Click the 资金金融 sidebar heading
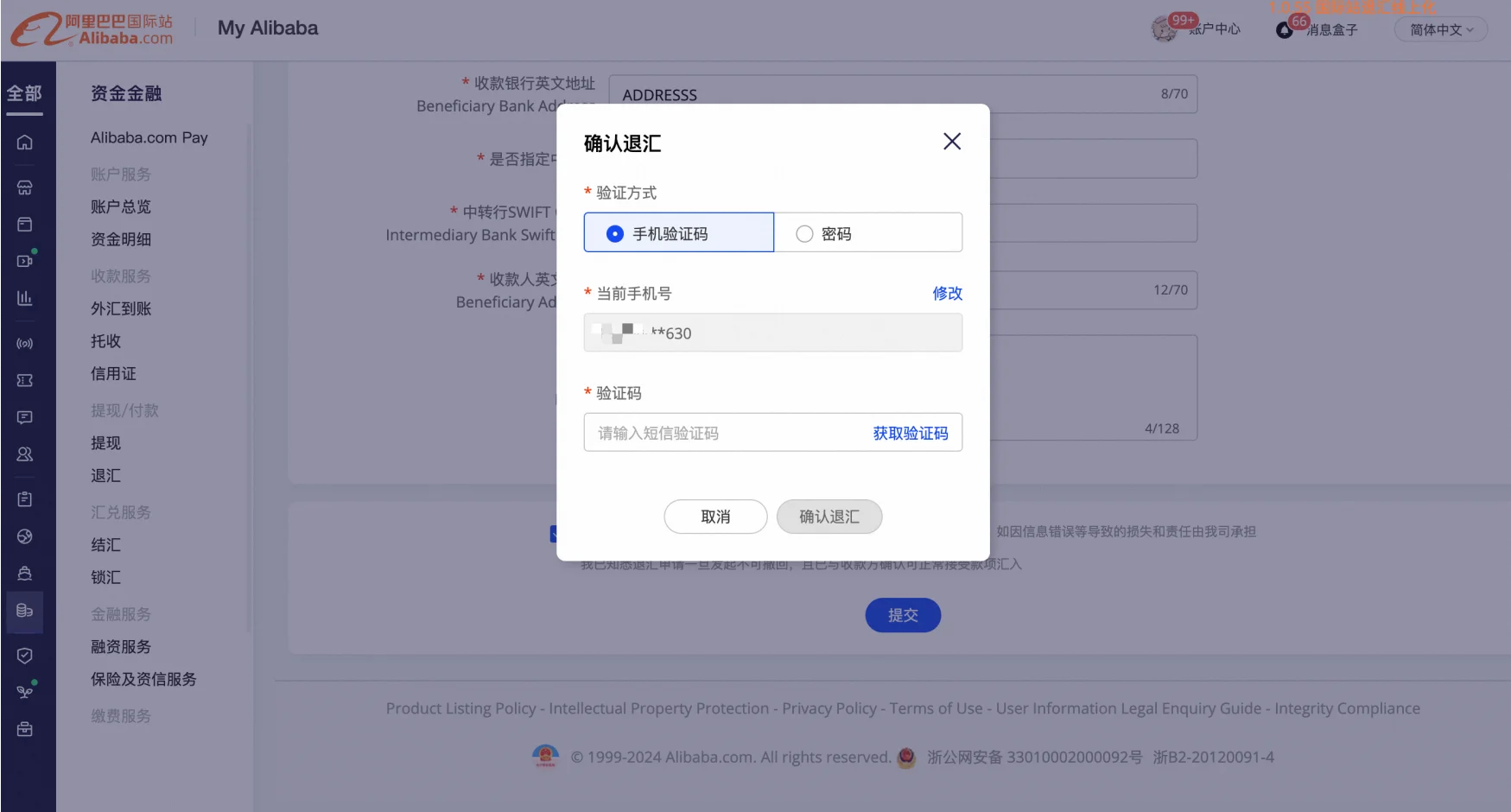This screenshot has height=812, width=1511. [126, 93]
